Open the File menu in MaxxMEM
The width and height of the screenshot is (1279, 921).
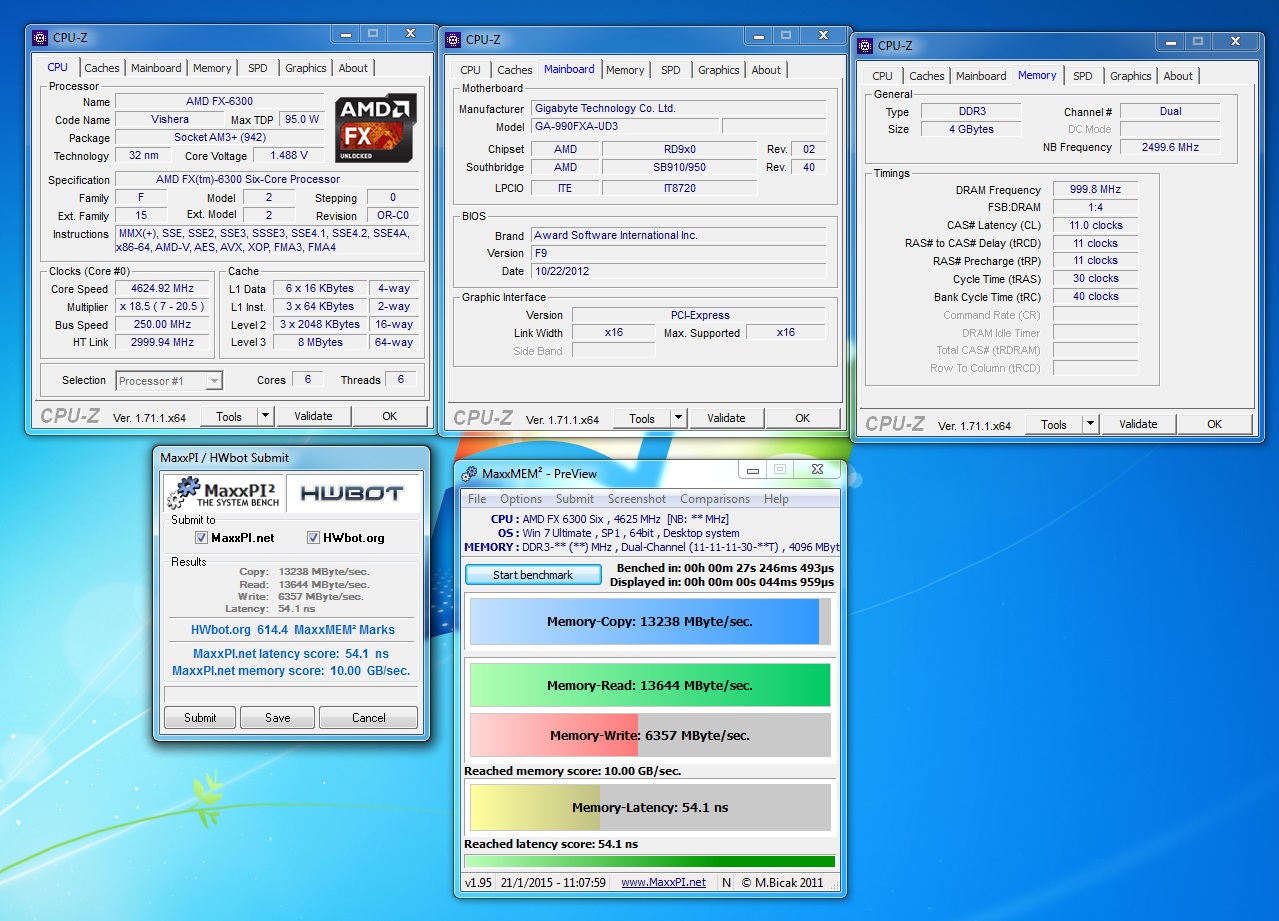(x=477, y=499)
